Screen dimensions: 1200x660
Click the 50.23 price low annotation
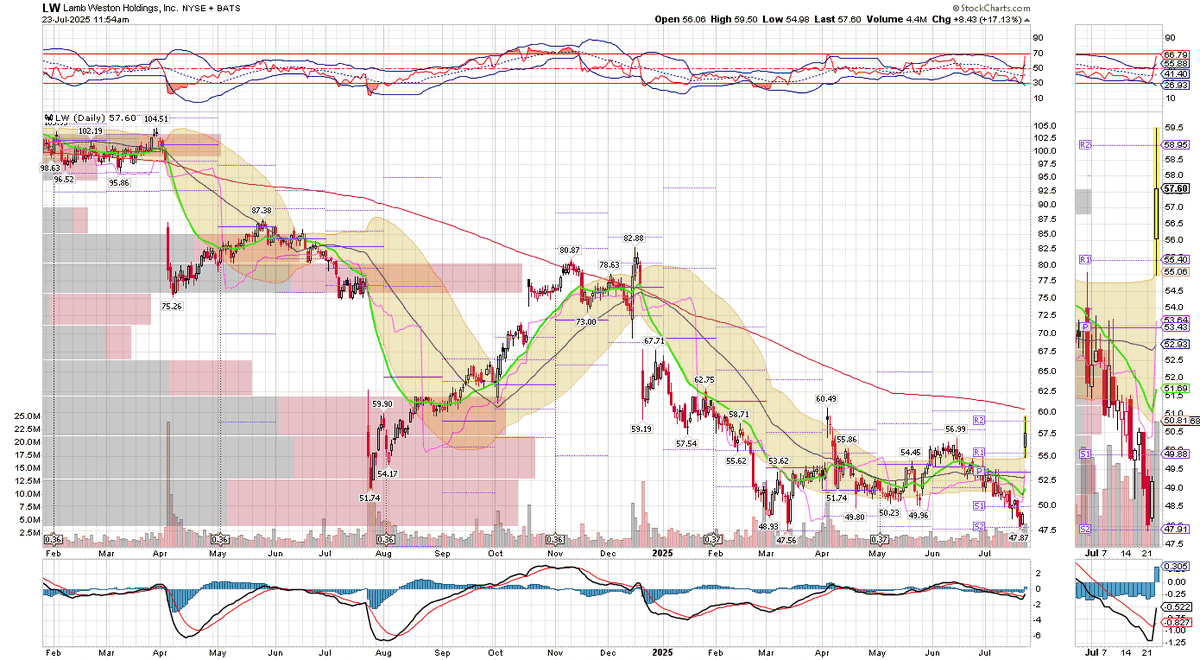[x=889, y=512]
